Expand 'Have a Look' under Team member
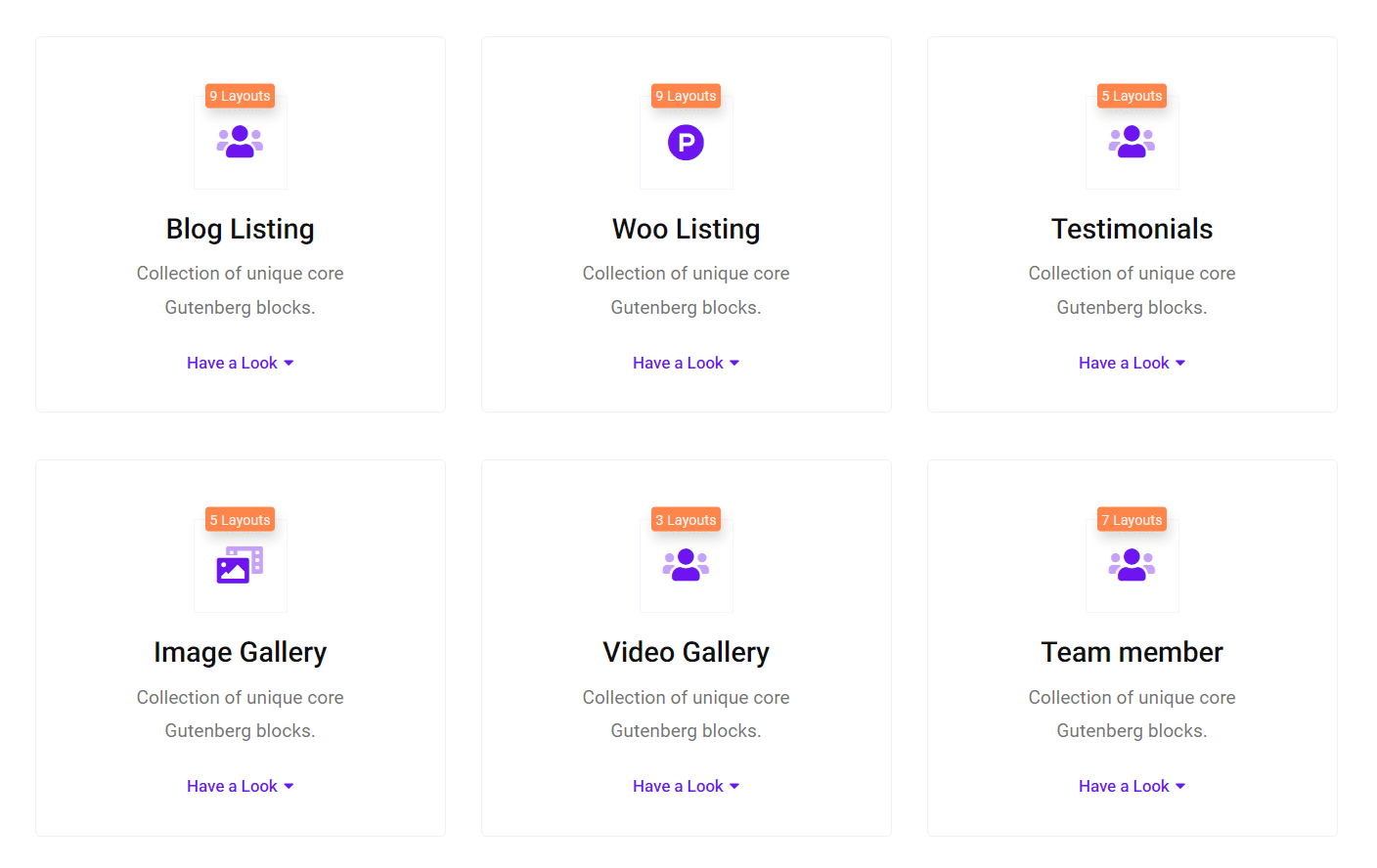 [x=1132, y=786]
